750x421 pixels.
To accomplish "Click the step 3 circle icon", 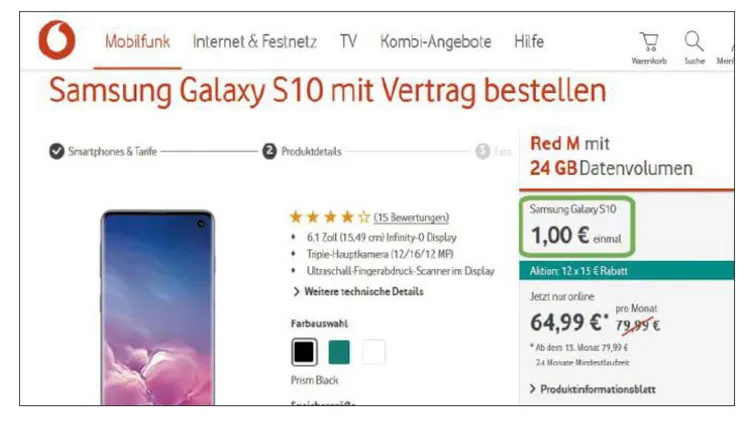I will (483, 151).
